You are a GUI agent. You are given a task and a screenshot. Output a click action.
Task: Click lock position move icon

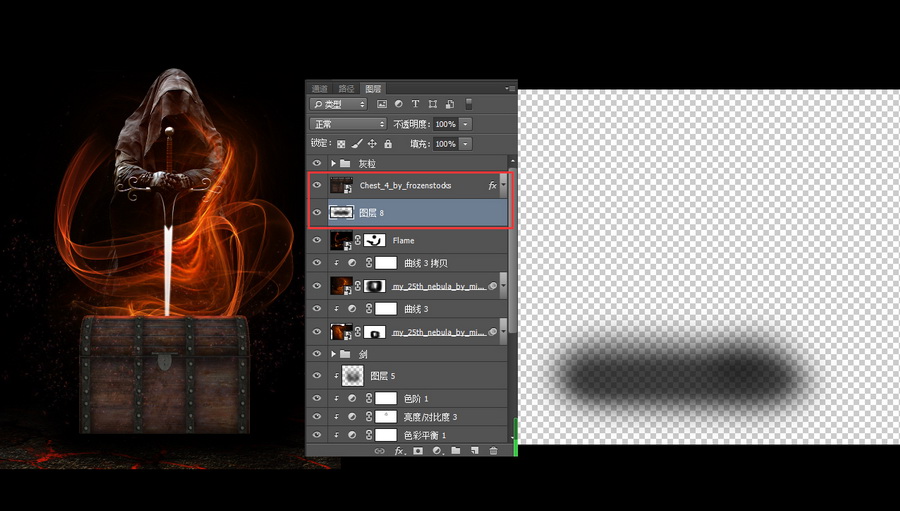pyautogui.click(x=372, y=144)
